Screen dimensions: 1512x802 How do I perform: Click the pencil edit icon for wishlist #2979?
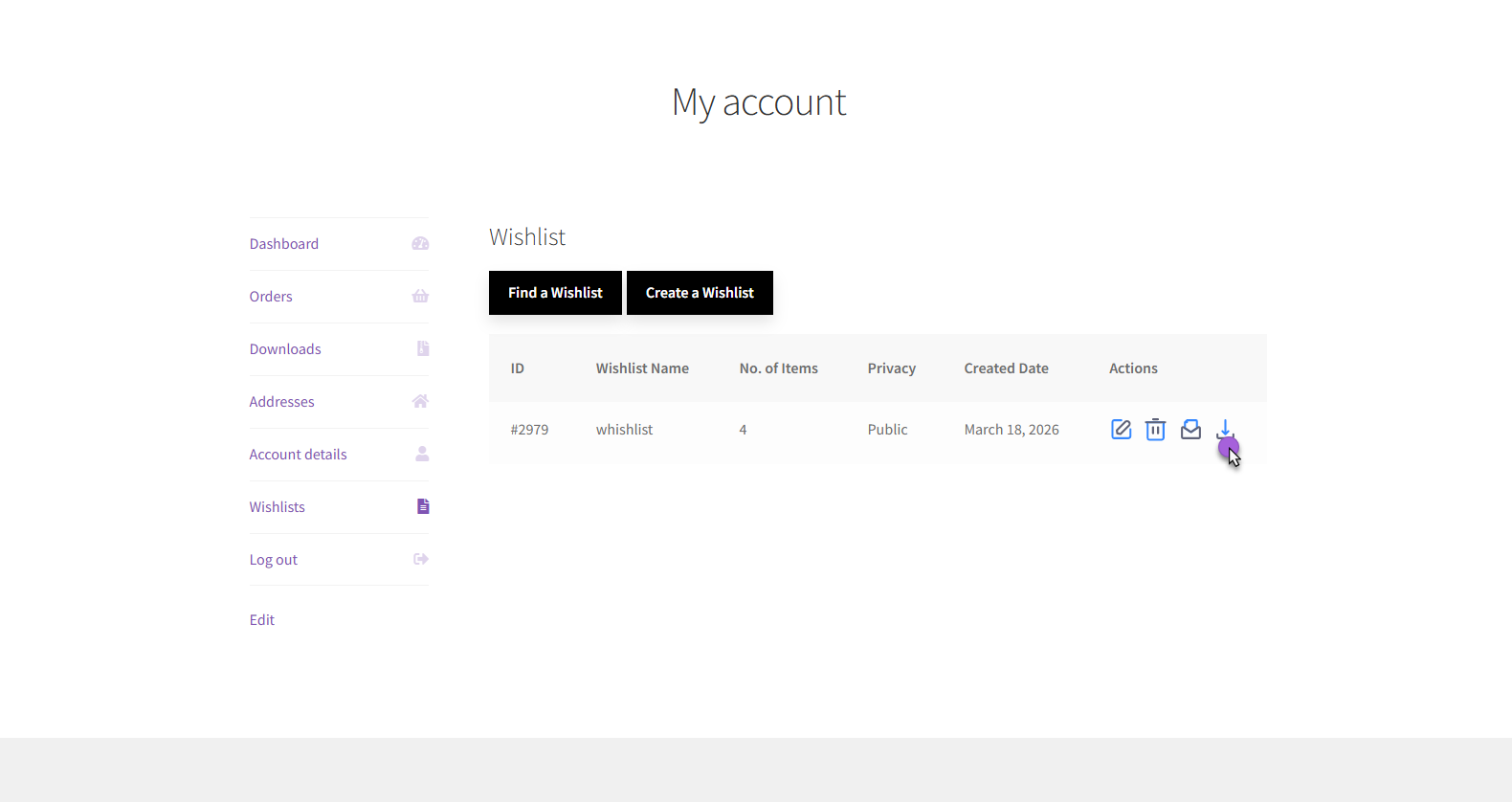(1121, 430)
